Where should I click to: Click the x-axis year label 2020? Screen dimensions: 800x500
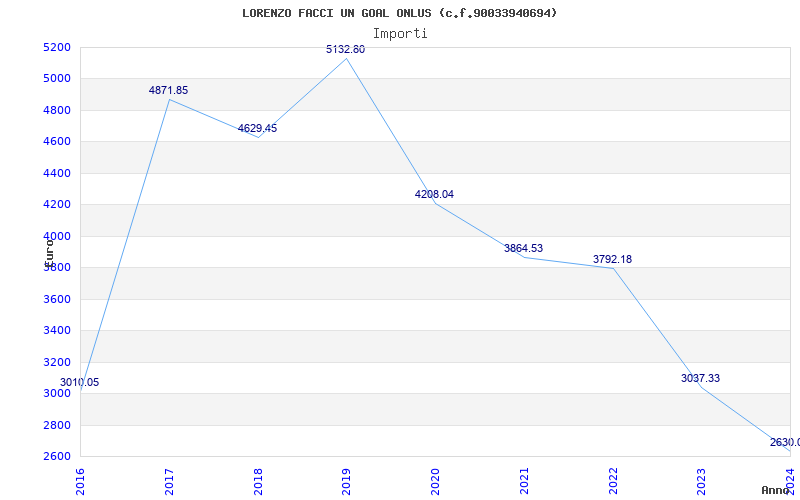click(435, 481)
